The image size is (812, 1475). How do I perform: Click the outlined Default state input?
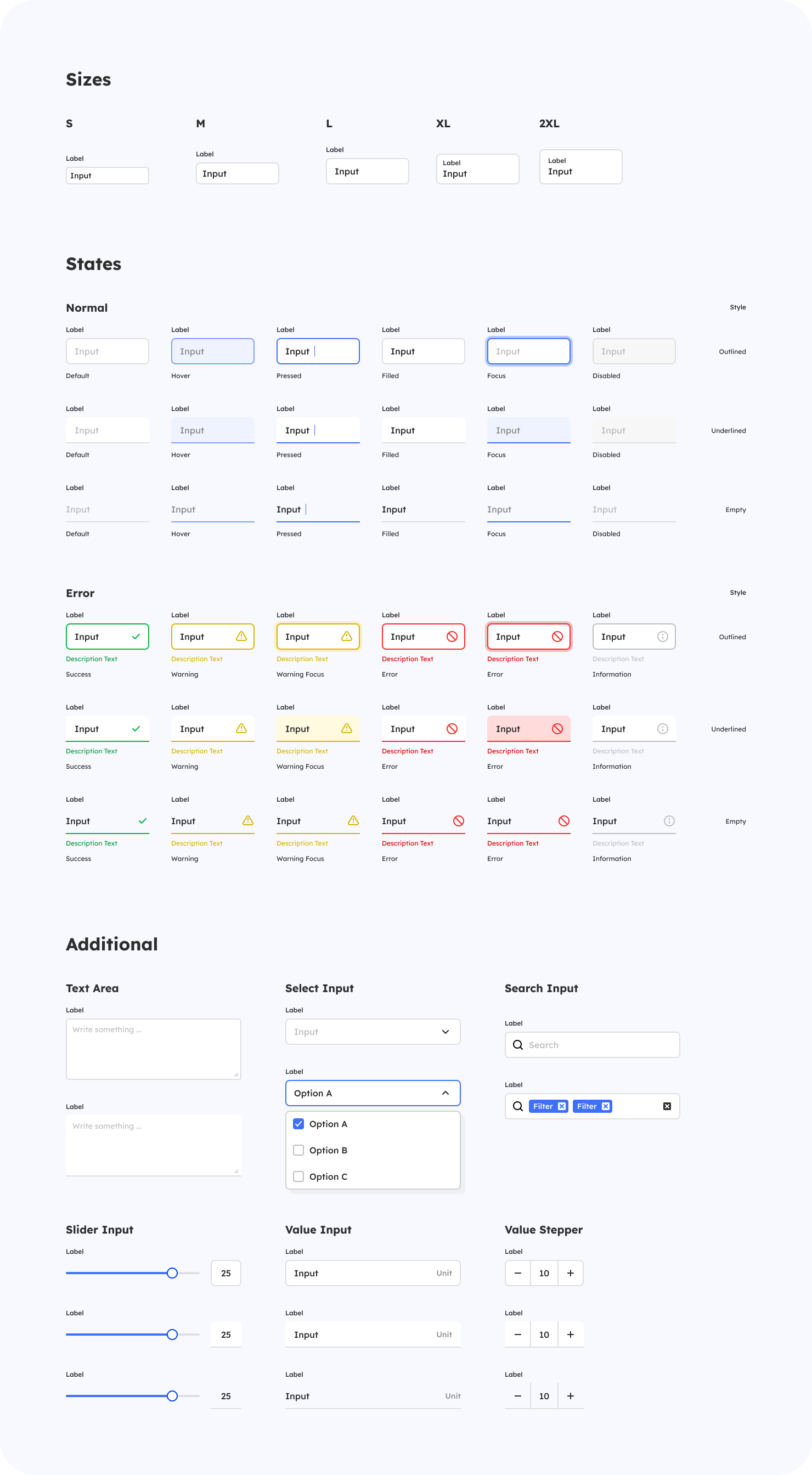pyautogui.click(x=108, y=351)
